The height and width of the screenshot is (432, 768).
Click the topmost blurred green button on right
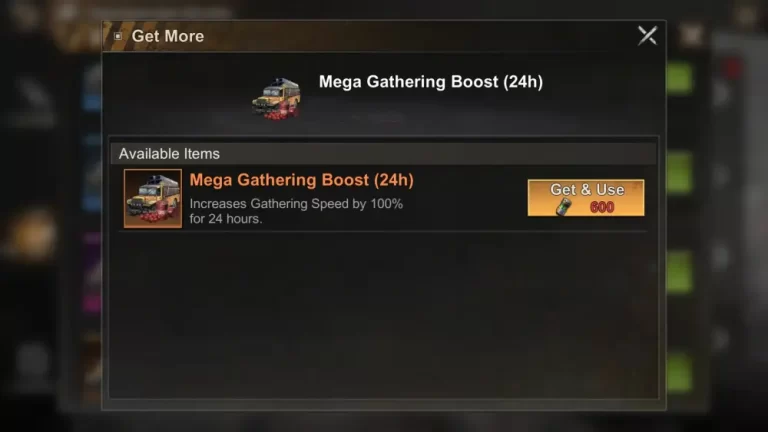pyautogui.click(x=679, y=77)
